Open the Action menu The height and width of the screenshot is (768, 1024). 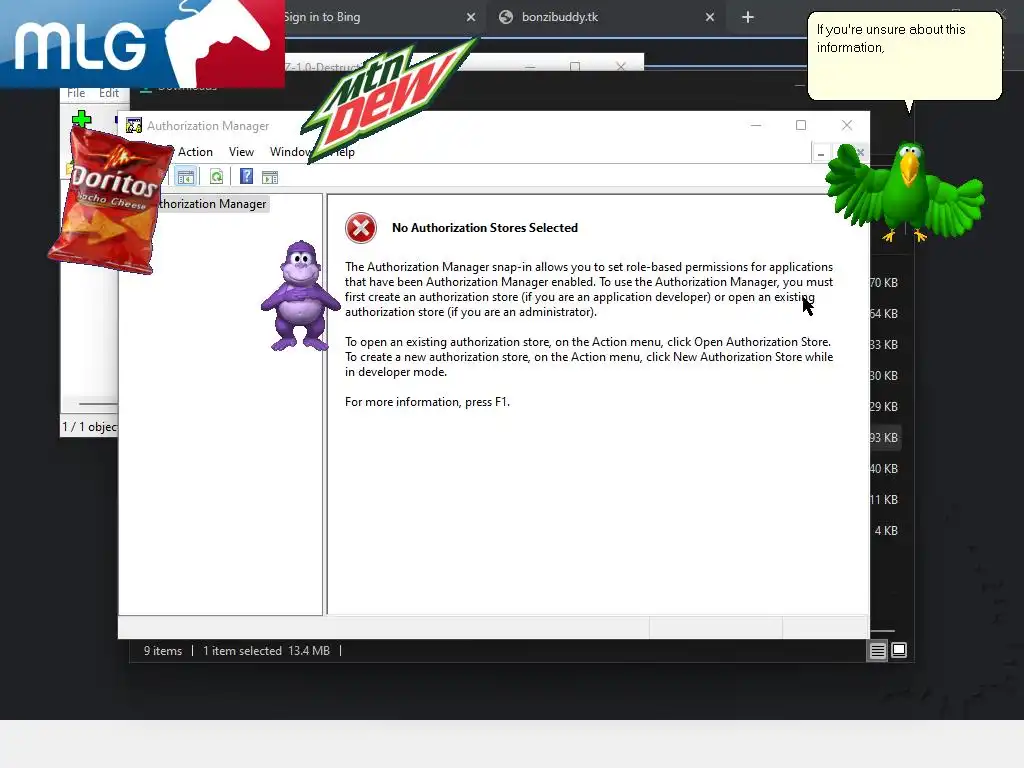(195, 152)
